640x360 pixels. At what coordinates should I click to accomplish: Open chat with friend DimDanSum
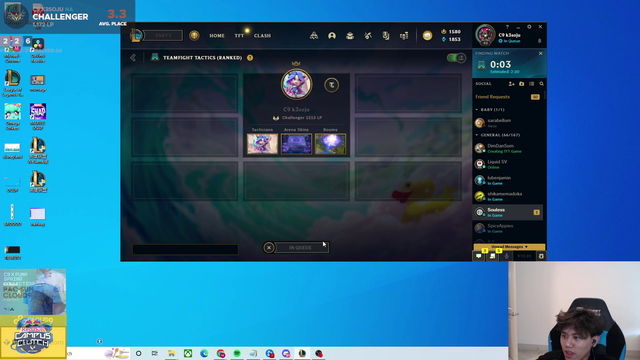click(x=508, y=148)
